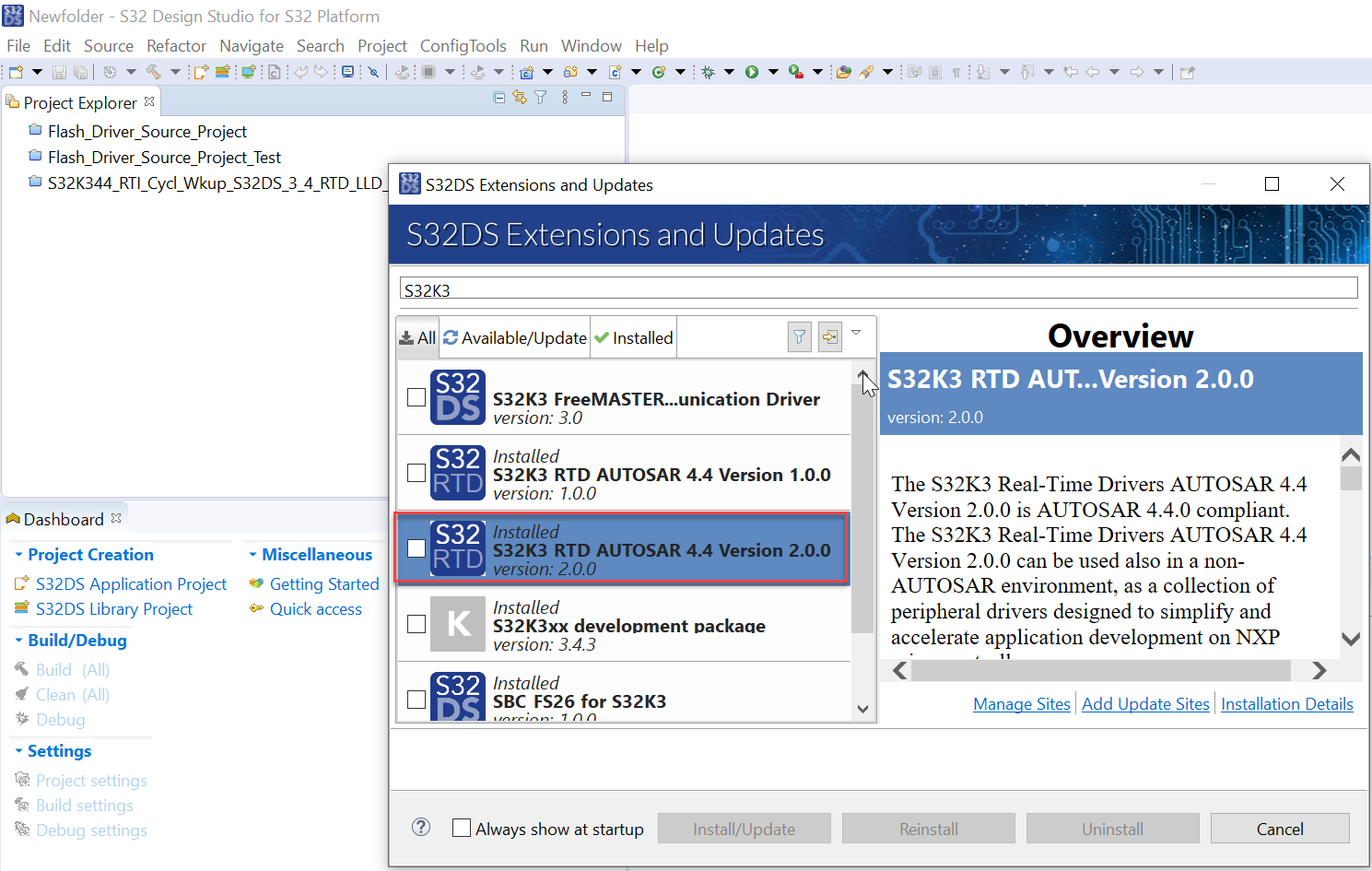Open the S32DS Application Project wizard
This screenshot has width=1372, height=871.
[130, 583]
